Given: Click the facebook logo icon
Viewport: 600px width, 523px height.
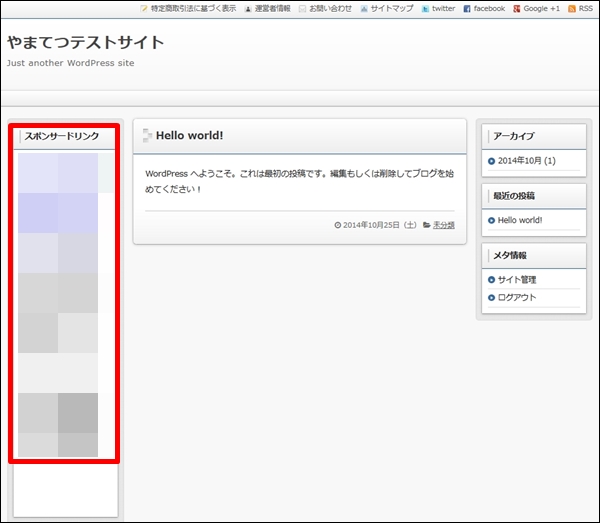Looking at the screenshot, I should click(x=467, y=9).
